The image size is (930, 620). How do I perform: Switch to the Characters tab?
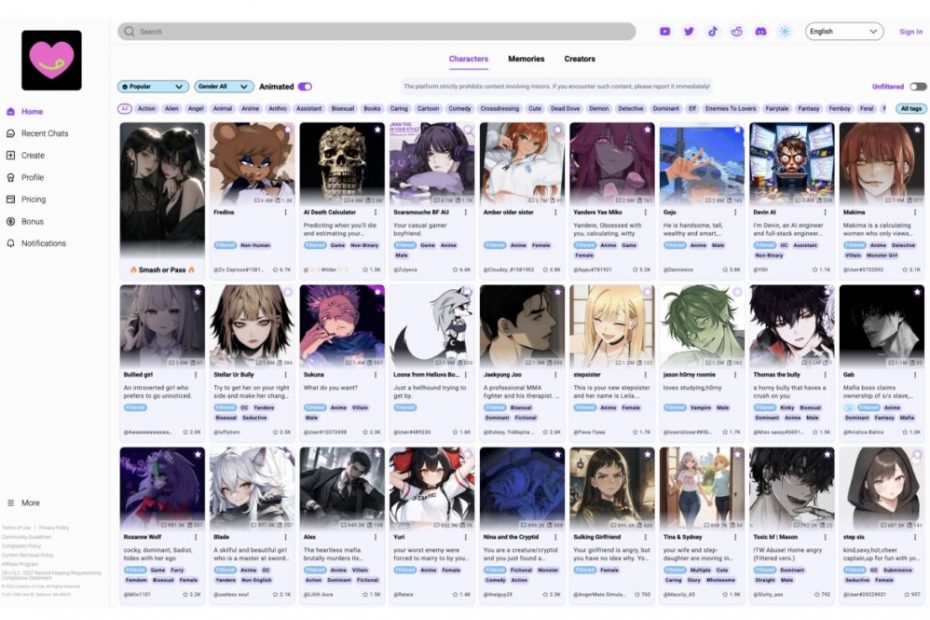[469, 59]
